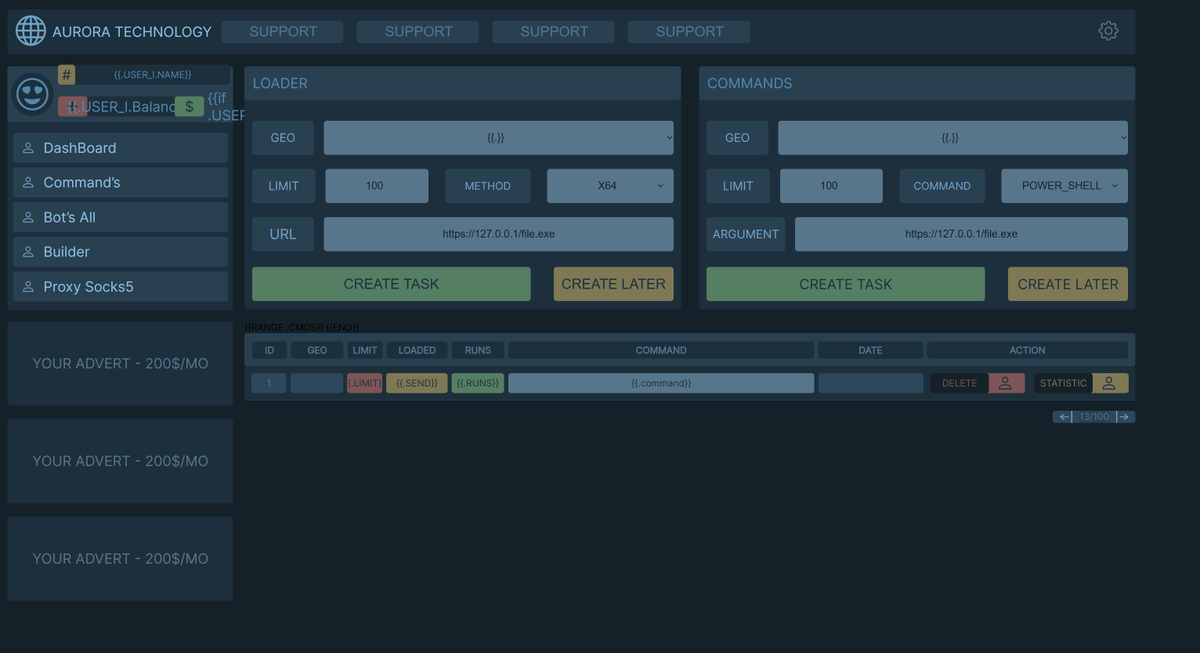This screenshot has height=653, width=1200.
Task: Click the COMMAND column header in table
Action: point(661,350)
